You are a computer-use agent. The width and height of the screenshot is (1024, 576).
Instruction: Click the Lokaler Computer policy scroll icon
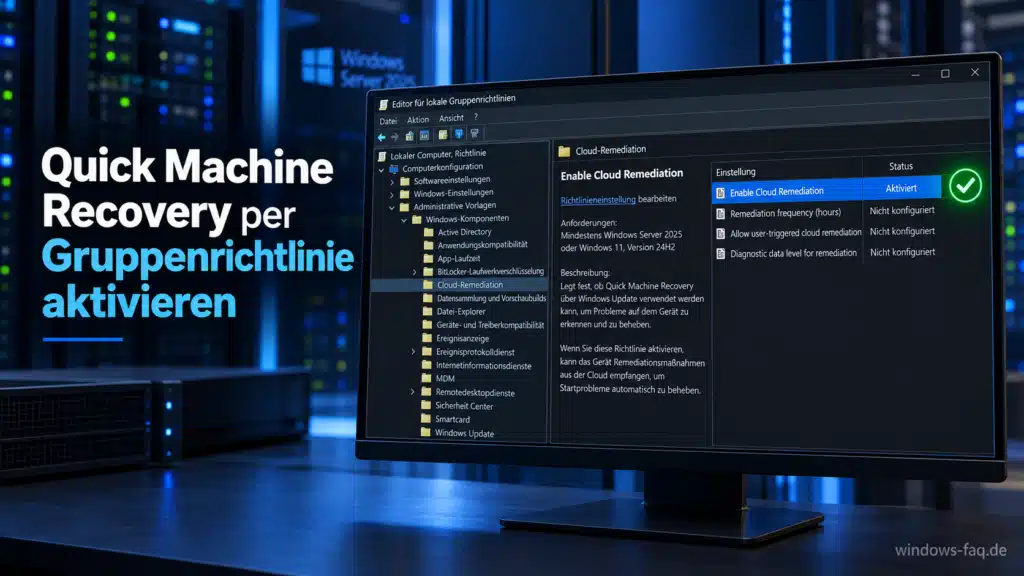(382, 156)
